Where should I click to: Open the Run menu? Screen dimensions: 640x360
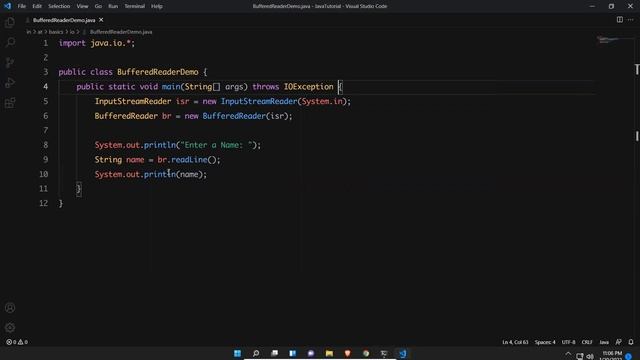(x=113, y=6)
